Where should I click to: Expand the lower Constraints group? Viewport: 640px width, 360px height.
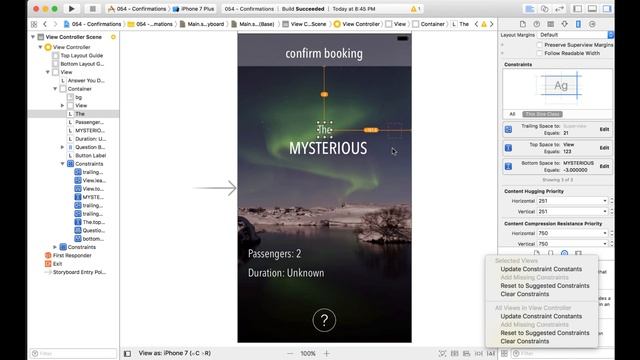click(55, 247)
